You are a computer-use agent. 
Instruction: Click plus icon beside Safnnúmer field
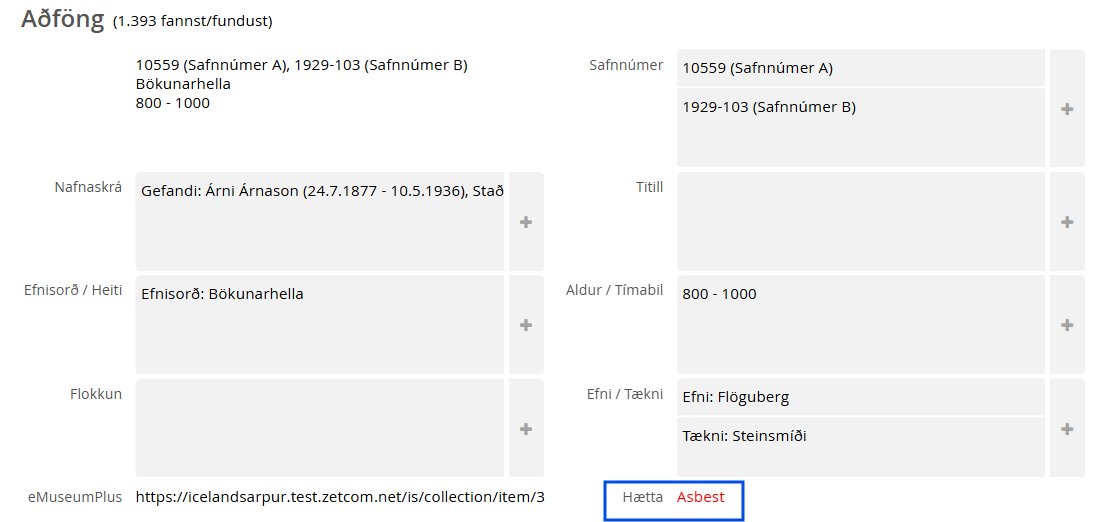1067,109
